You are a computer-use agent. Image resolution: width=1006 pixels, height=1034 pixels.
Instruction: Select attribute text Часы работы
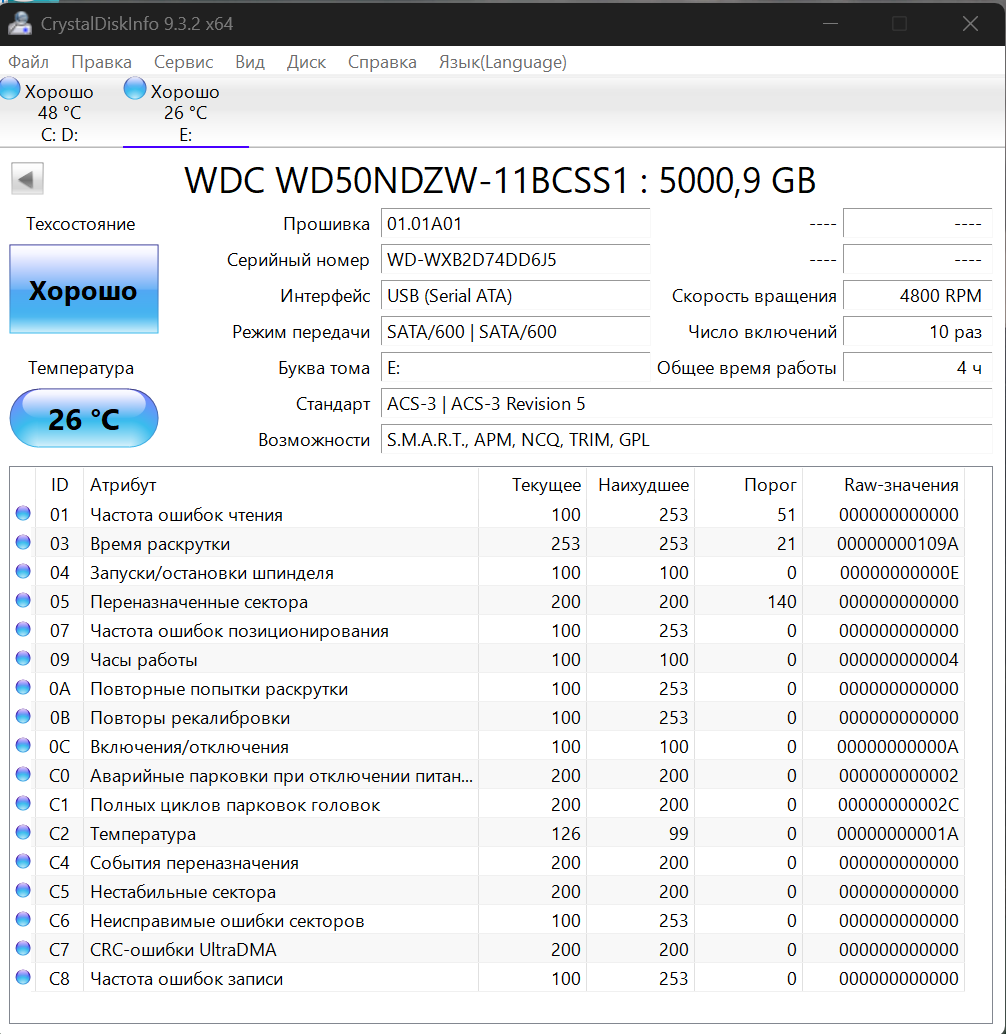144,660
